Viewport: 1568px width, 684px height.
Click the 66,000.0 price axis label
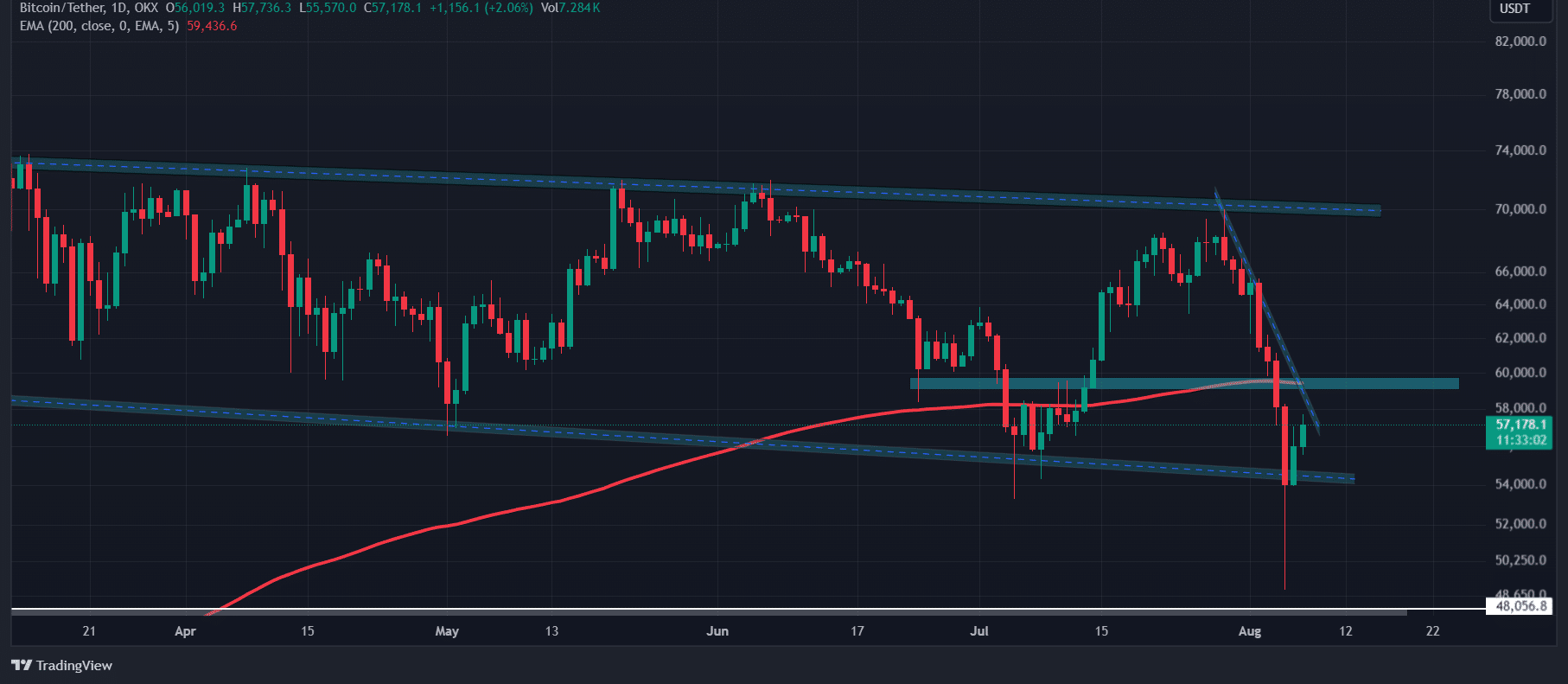click(x=1520, y=272)
